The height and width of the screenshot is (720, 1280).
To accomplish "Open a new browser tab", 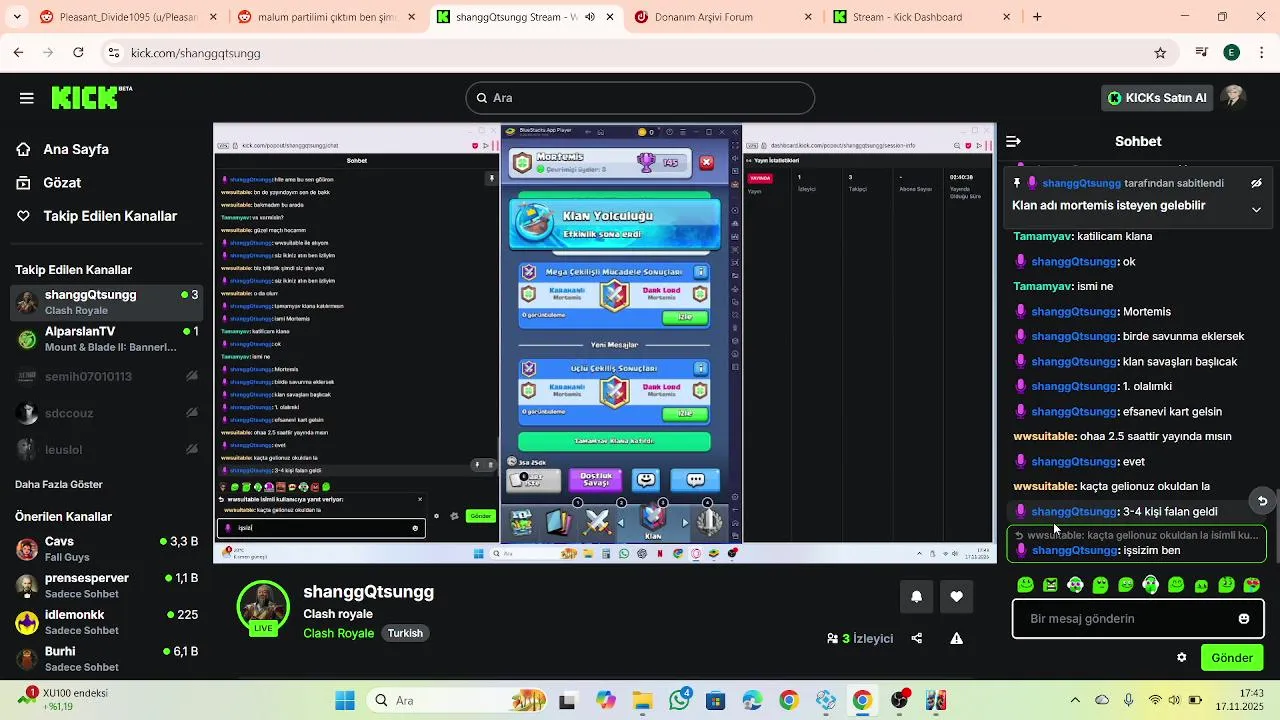I will click(x=1037, y=17).
